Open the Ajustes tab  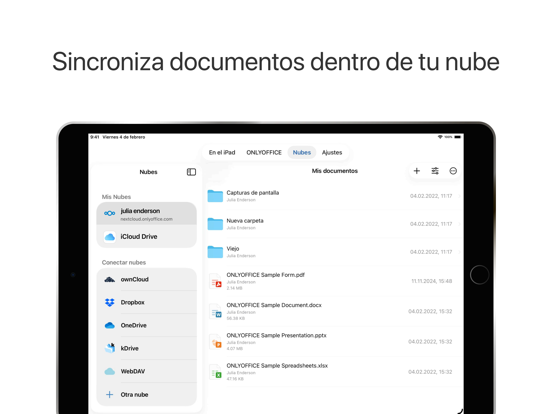point(332,152)
